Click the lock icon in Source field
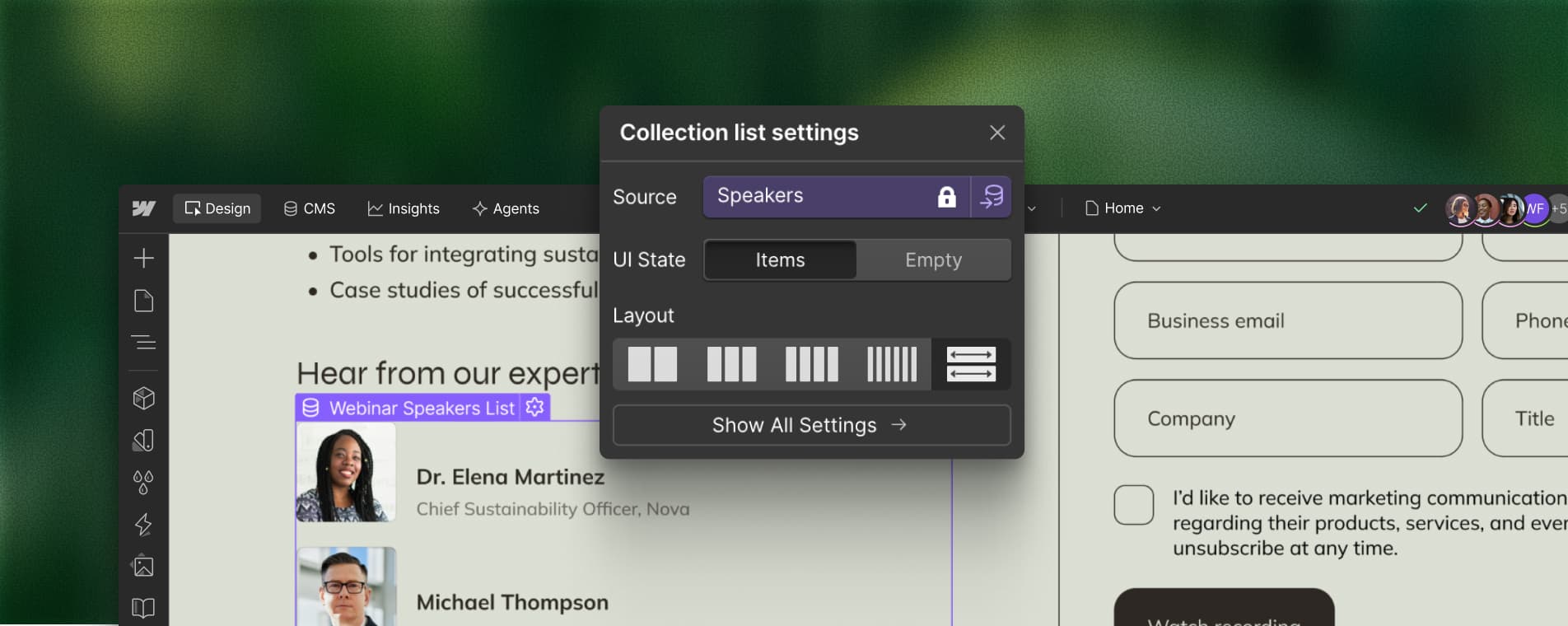 (947, 197)
